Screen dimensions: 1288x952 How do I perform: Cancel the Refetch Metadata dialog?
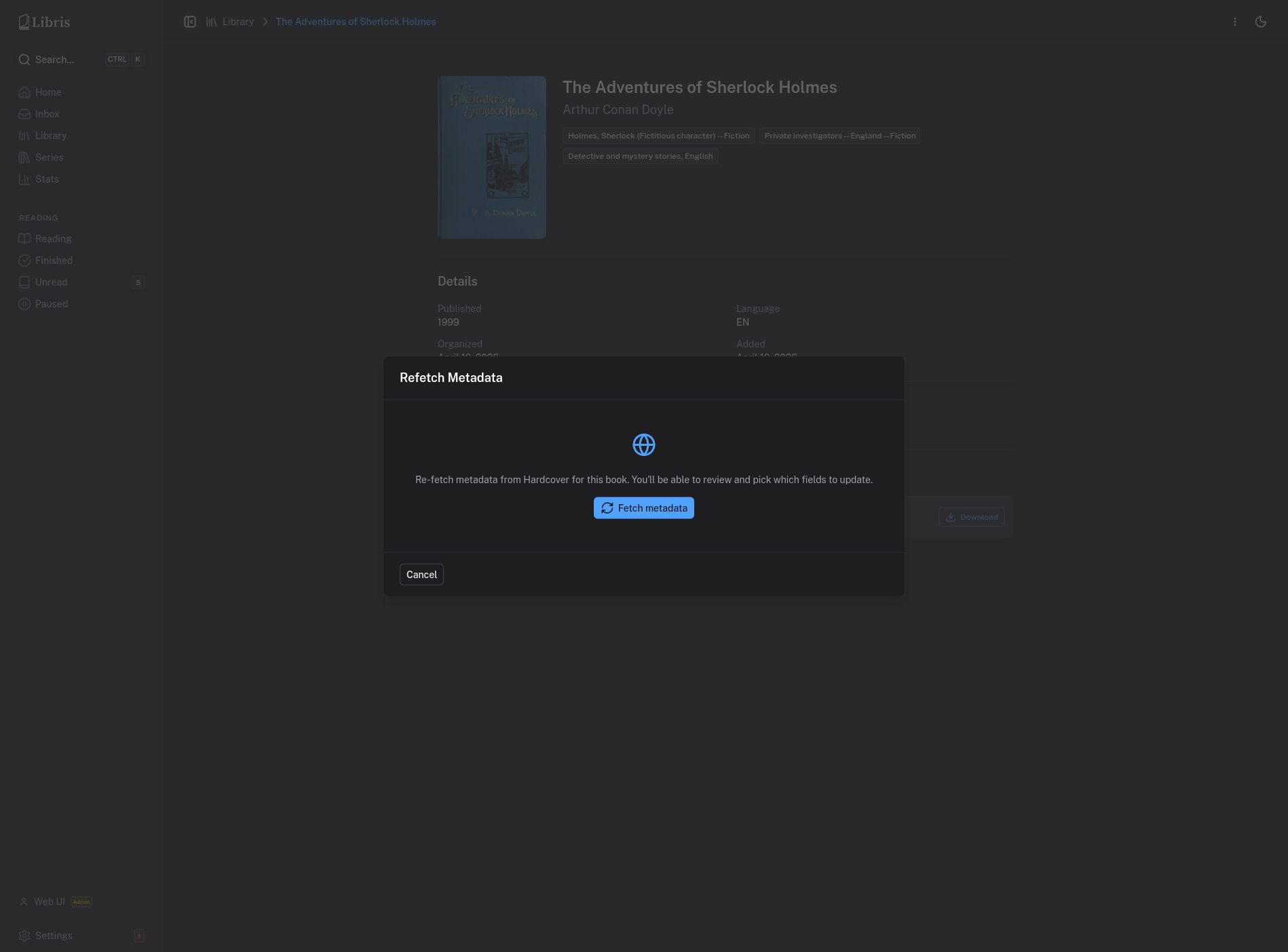click(x=421, y=575)
